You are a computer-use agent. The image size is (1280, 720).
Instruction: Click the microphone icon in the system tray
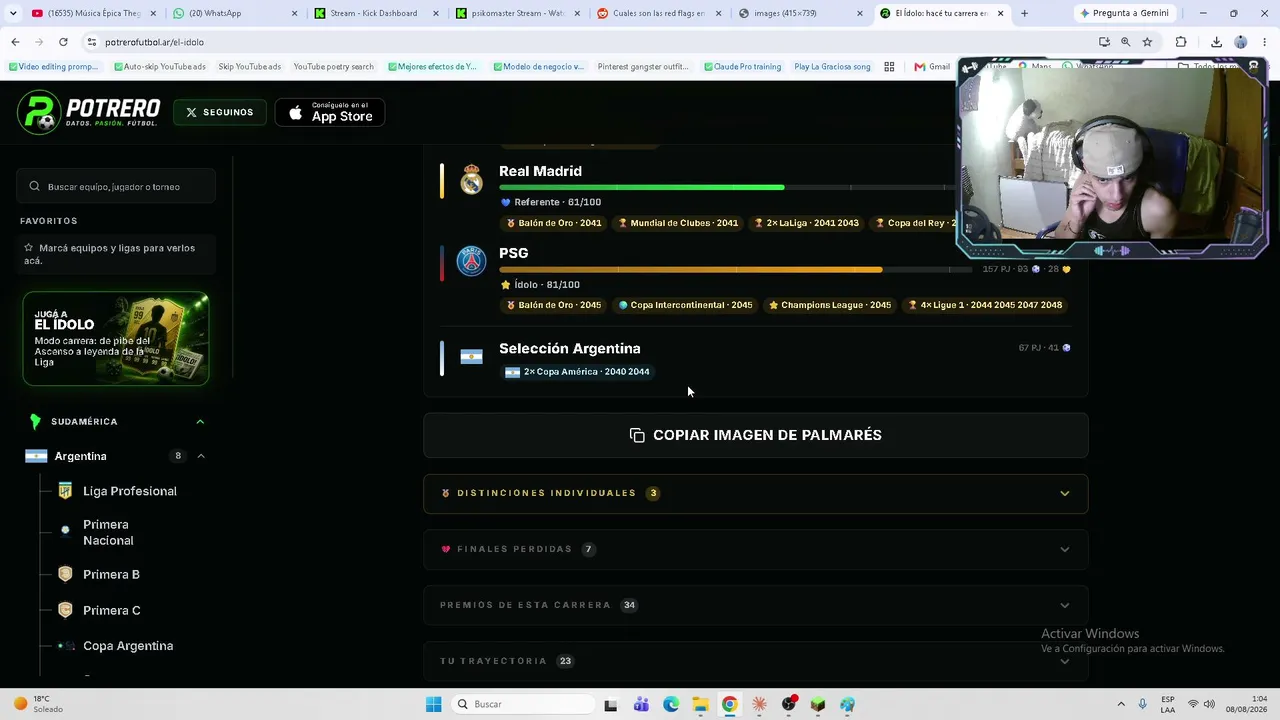coord(1143,704)
